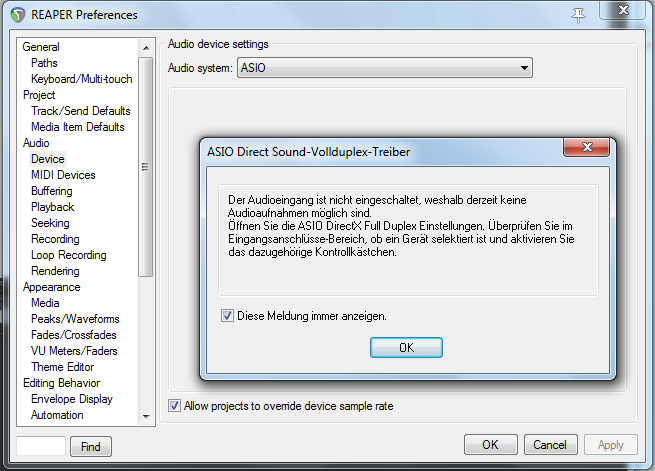Open Seeking settings
The width and height of the screenshot is (655, 471).
point(50,223)
